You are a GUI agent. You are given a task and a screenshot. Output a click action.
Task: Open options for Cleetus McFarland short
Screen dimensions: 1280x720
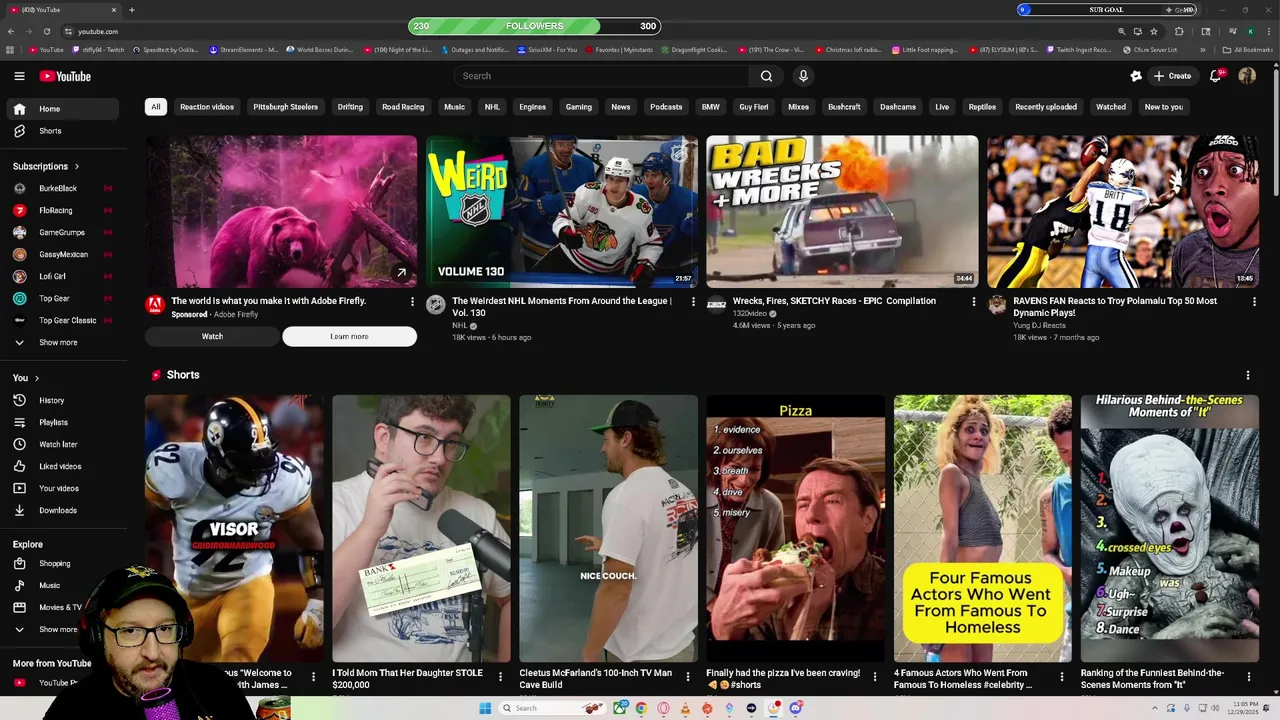(x=687, y=677)
